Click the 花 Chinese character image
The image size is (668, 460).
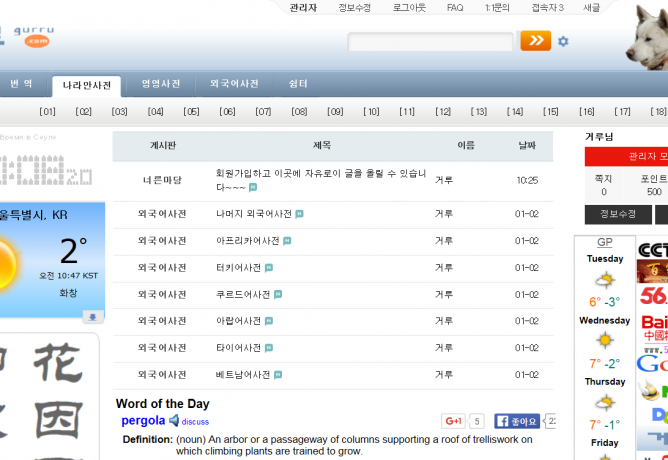58,363
